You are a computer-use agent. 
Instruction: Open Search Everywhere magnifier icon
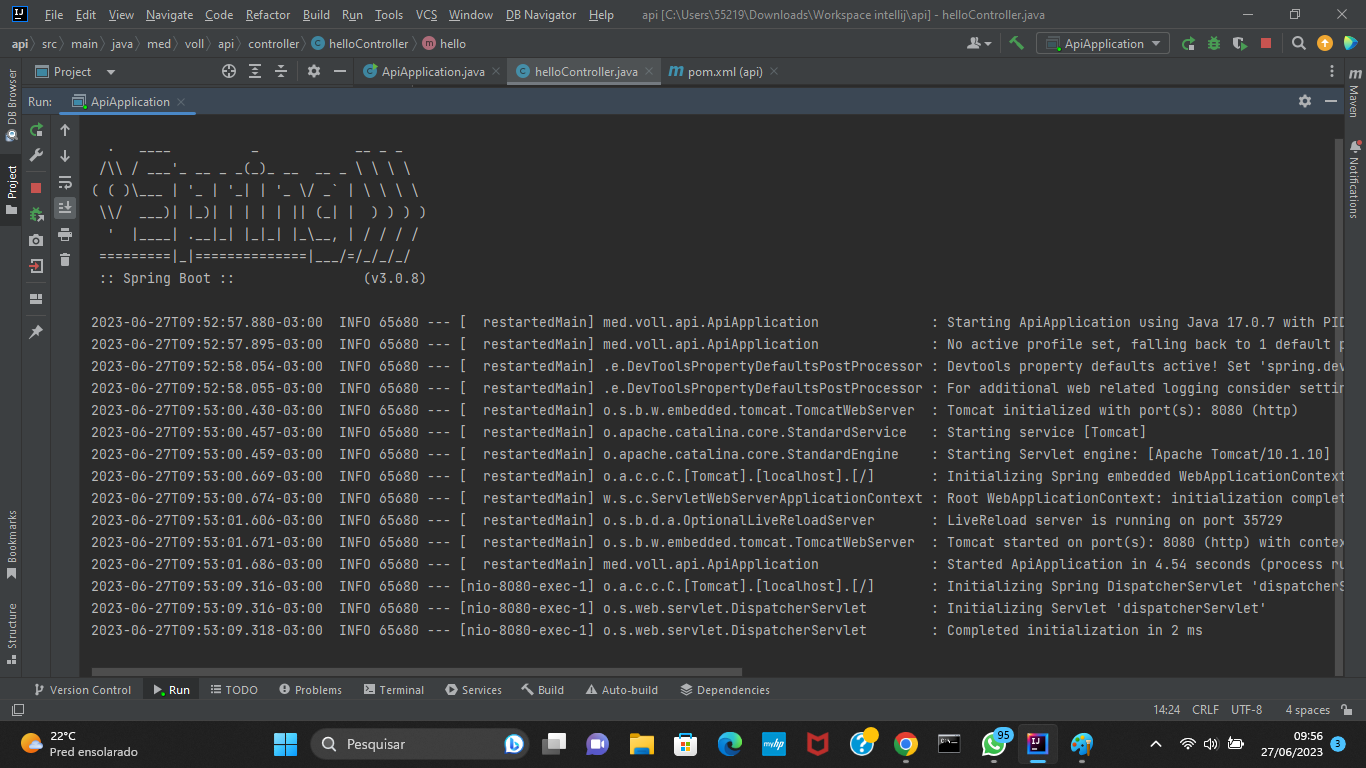tap(1298, 43)
